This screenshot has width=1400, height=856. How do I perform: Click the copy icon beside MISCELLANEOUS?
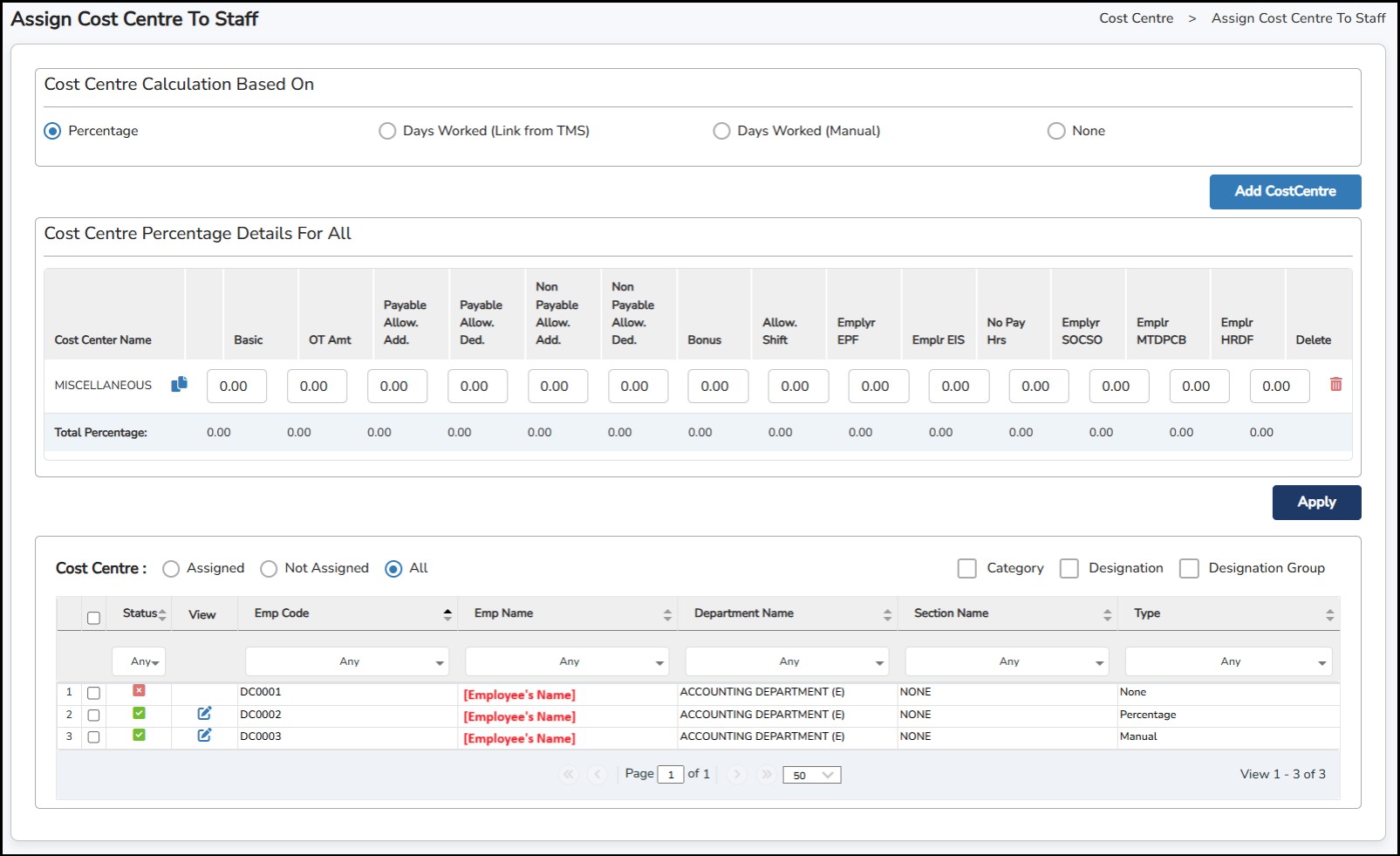[179, 385]
